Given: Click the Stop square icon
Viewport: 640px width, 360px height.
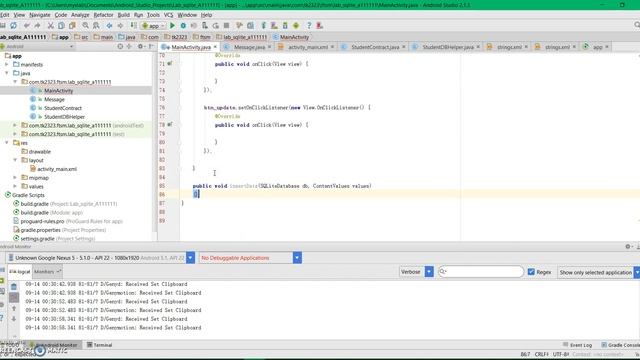Looking at the screenshot, I should click(227, 26).
